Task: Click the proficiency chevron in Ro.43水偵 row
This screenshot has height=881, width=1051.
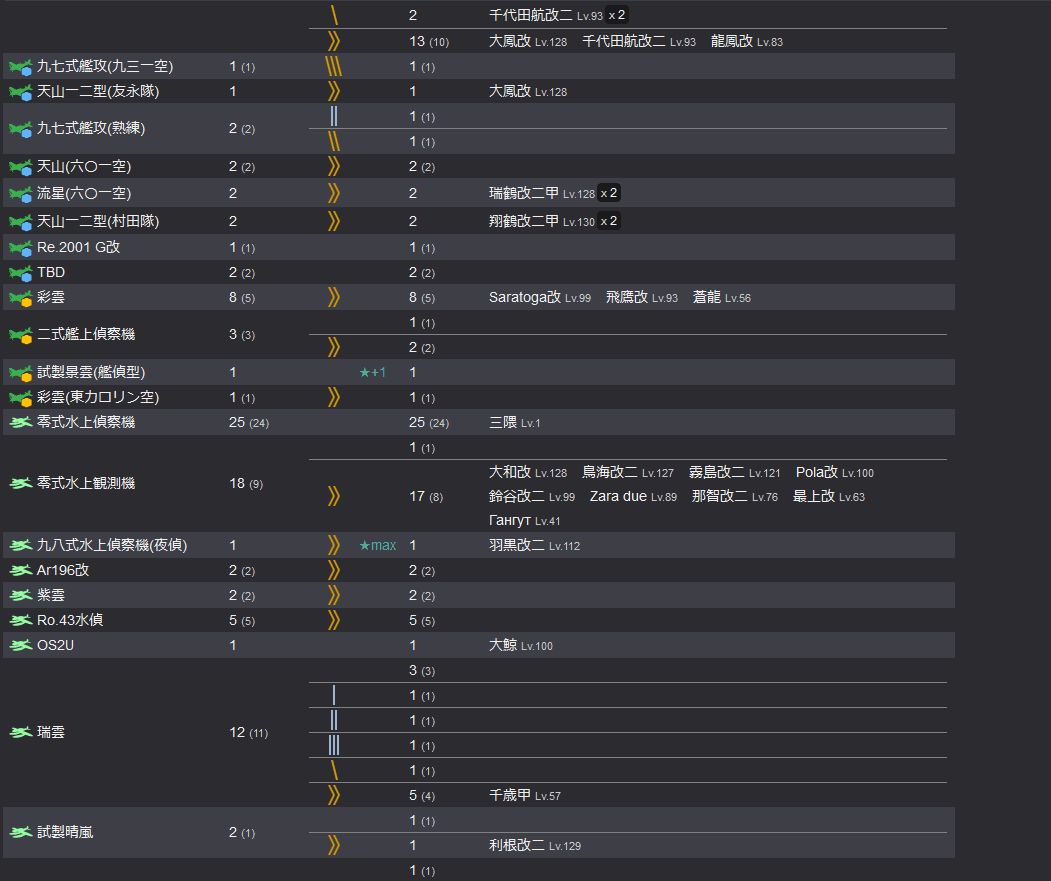Action: point(334,620)
